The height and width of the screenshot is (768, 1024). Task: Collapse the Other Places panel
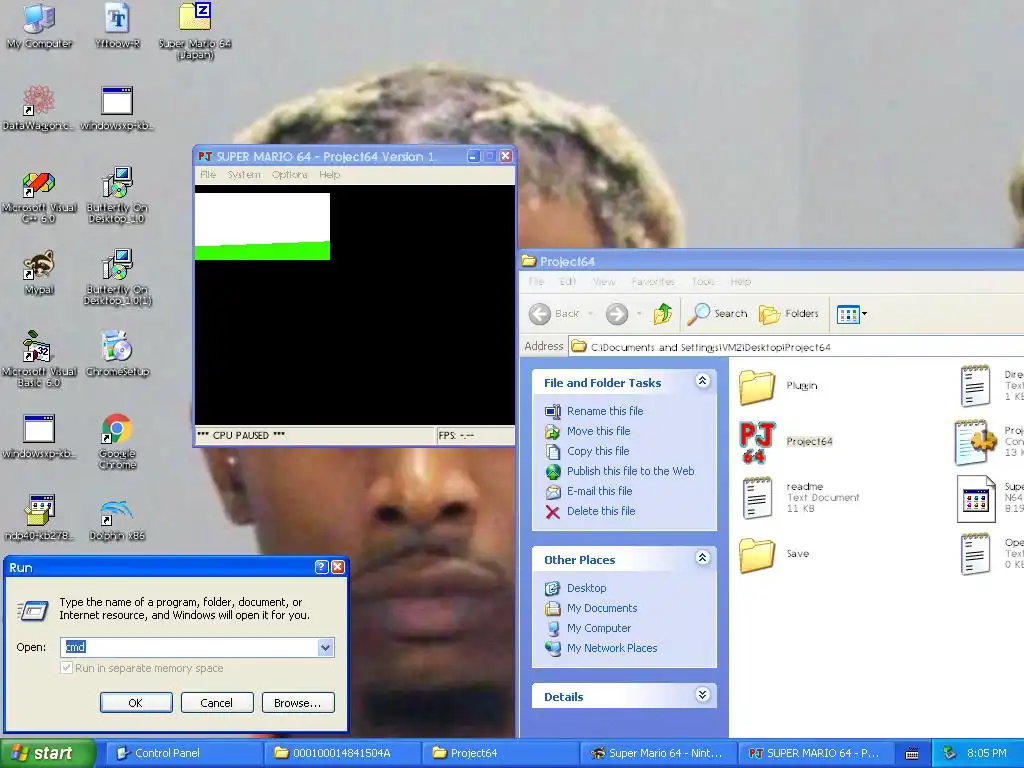click(x=703, y=558)
